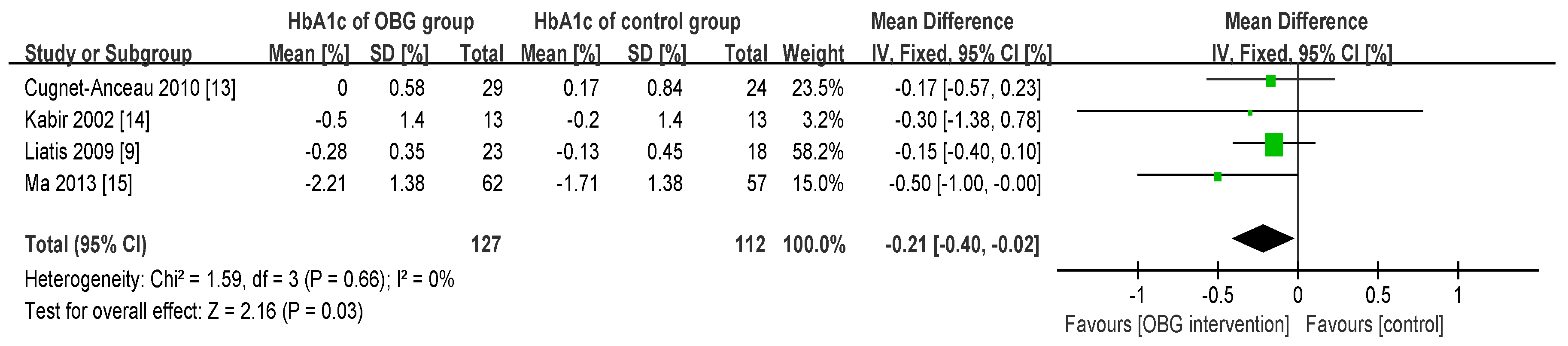1568x346 pixels.
Task: Click the pooled estimate -0.21 [-0.40, -0.02]
Action: 962,245
